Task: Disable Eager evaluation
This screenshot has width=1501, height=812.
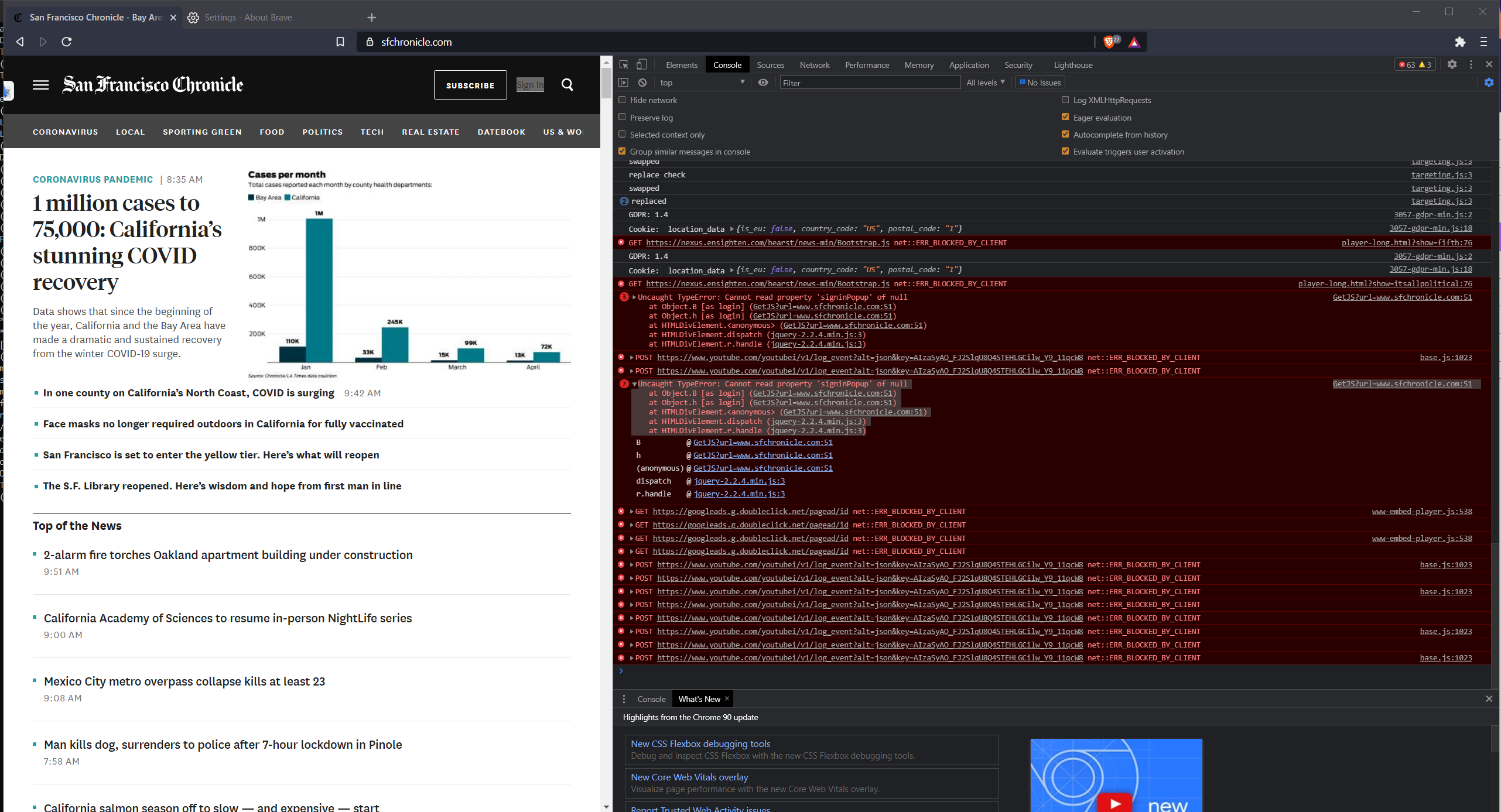Action: click(x=1065, y=117)
